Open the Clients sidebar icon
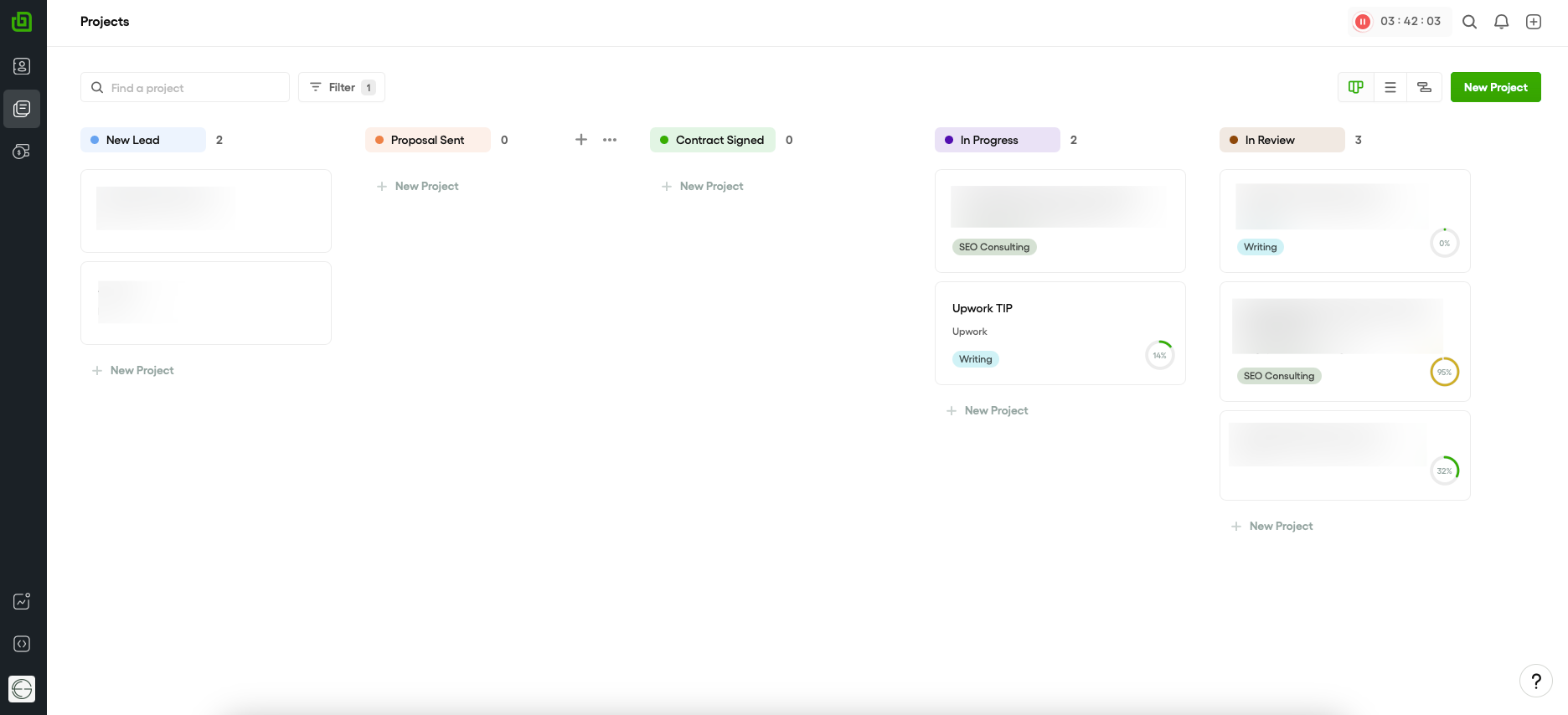The height and width of the screenshot is (715, 1568). pyautogui.click(x=22, y=66)
